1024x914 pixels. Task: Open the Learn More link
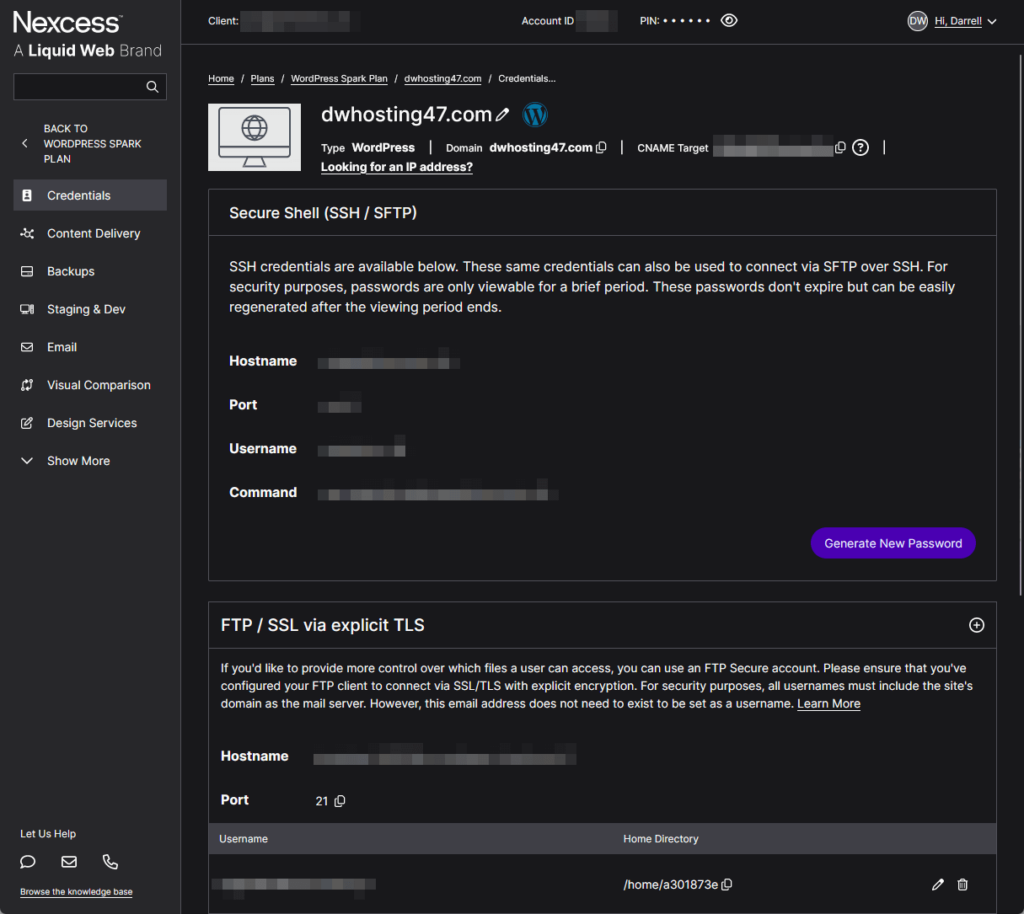(829, 704)
